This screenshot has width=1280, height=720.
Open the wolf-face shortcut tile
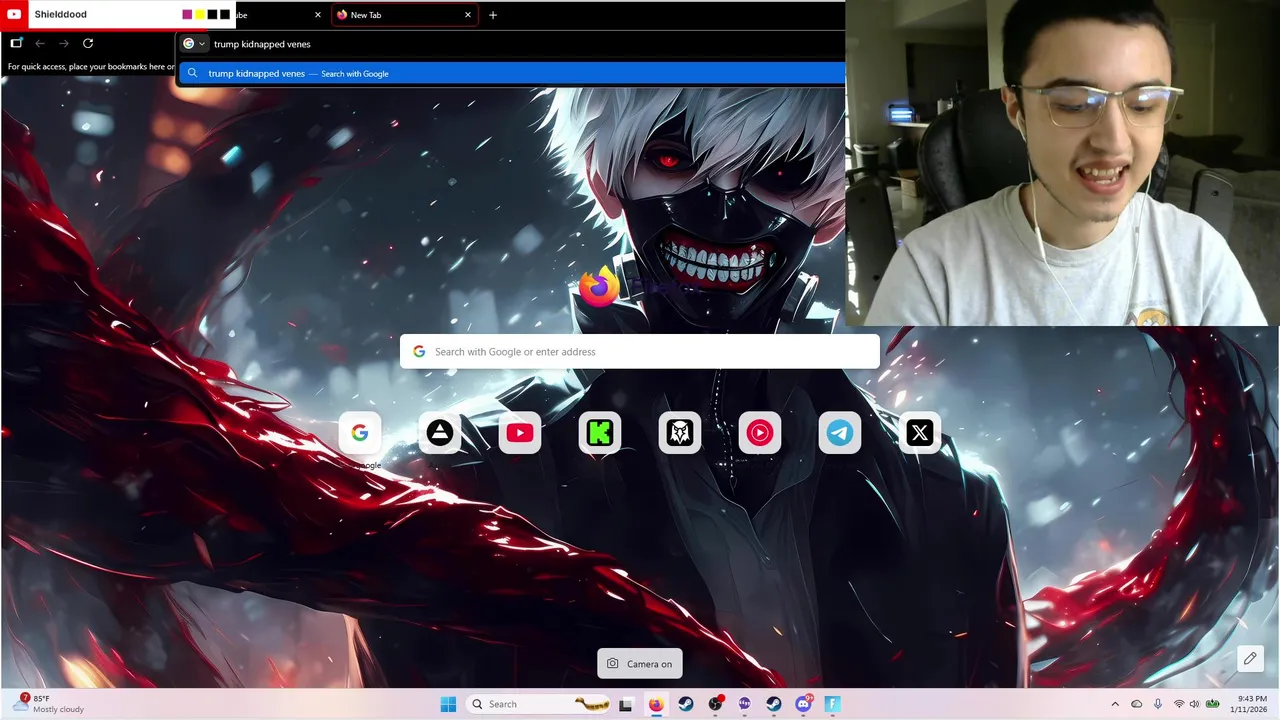[x=680, y=433]
